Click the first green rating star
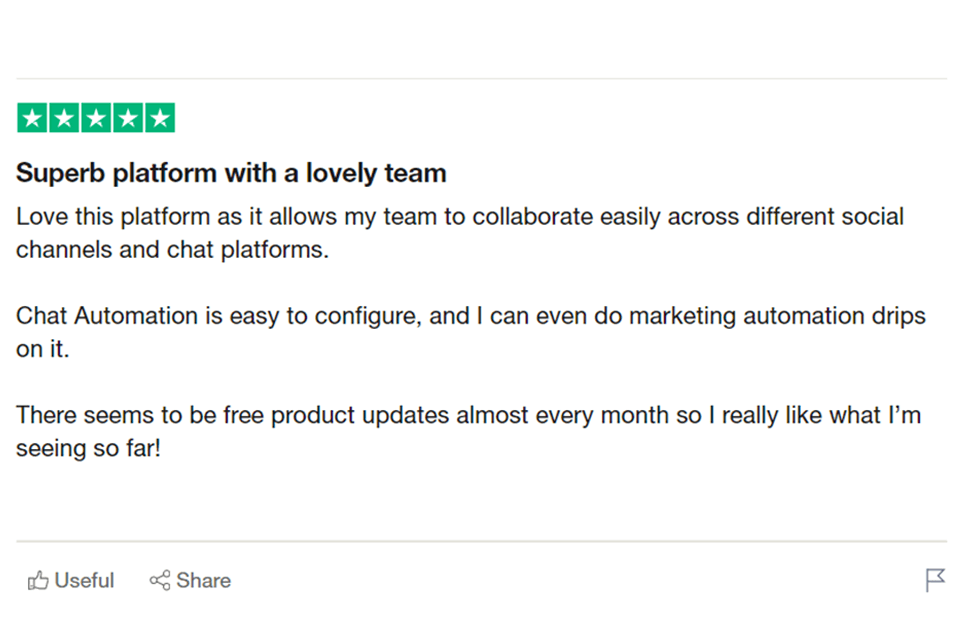Image resolution: width=960 pixels, height=640 pixels. pos(32,118)
